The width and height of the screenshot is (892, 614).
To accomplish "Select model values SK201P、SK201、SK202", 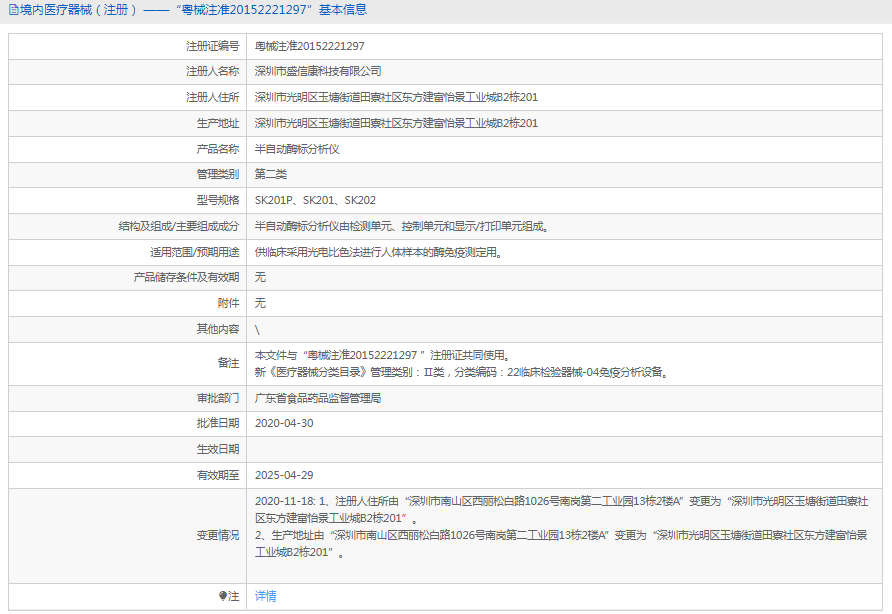I will (x=315, y=200).
